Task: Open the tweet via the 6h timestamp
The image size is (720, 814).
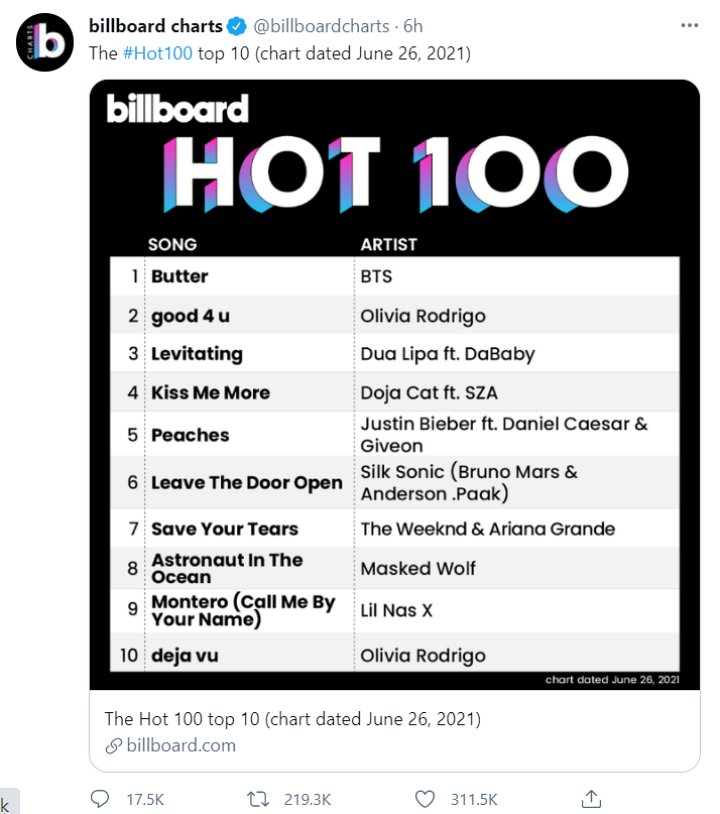Action: (413, 25)
